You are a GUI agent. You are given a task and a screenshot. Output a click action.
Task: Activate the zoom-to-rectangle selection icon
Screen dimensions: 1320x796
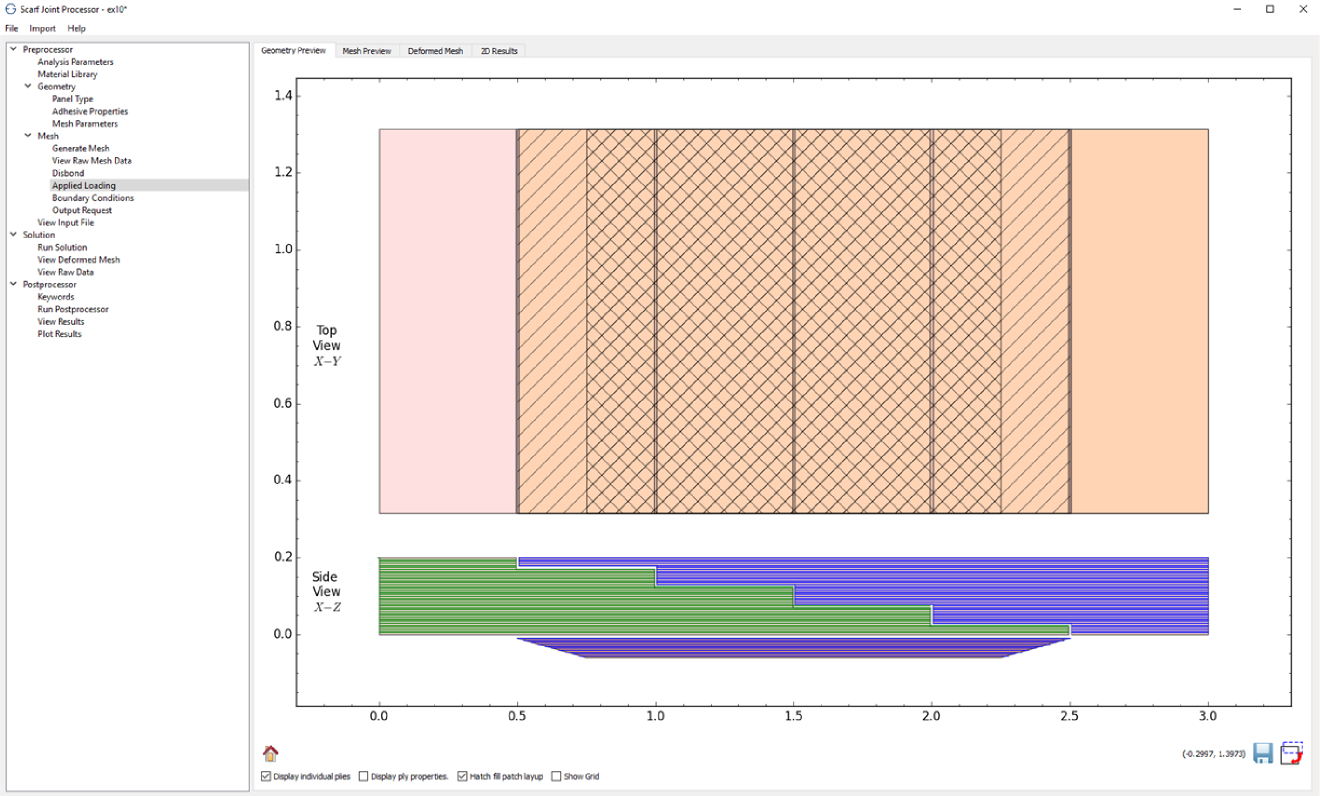click(1291, 753)
